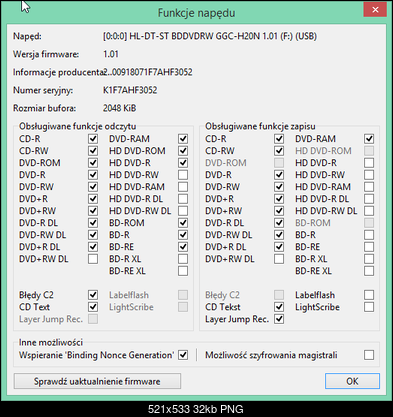
Task: Toggle DVD+R checkbox in read functions
Action: (x=93, y=199)
